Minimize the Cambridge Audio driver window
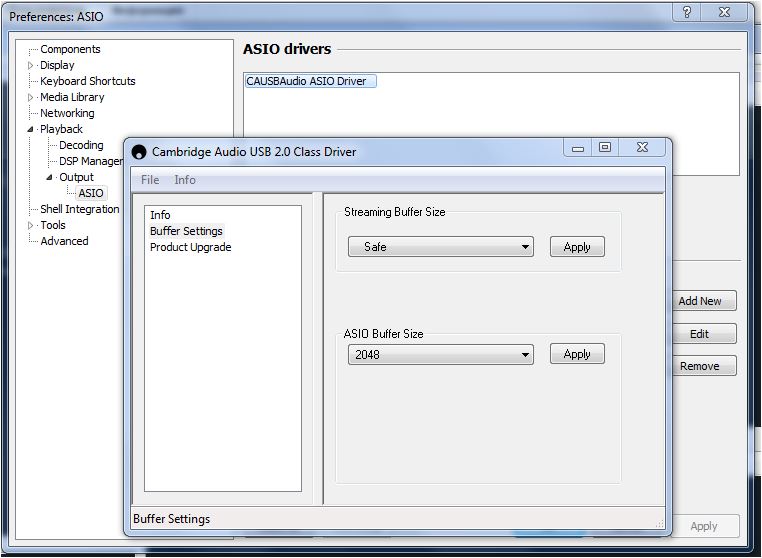Screen dimensions: 762x558 pos(578,148)
